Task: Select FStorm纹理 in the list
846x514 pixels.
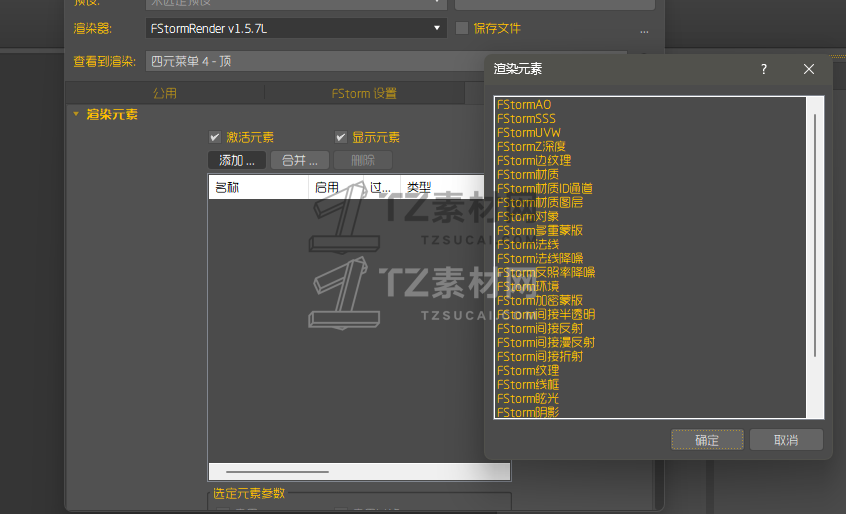Action: [x=528, y=371]
